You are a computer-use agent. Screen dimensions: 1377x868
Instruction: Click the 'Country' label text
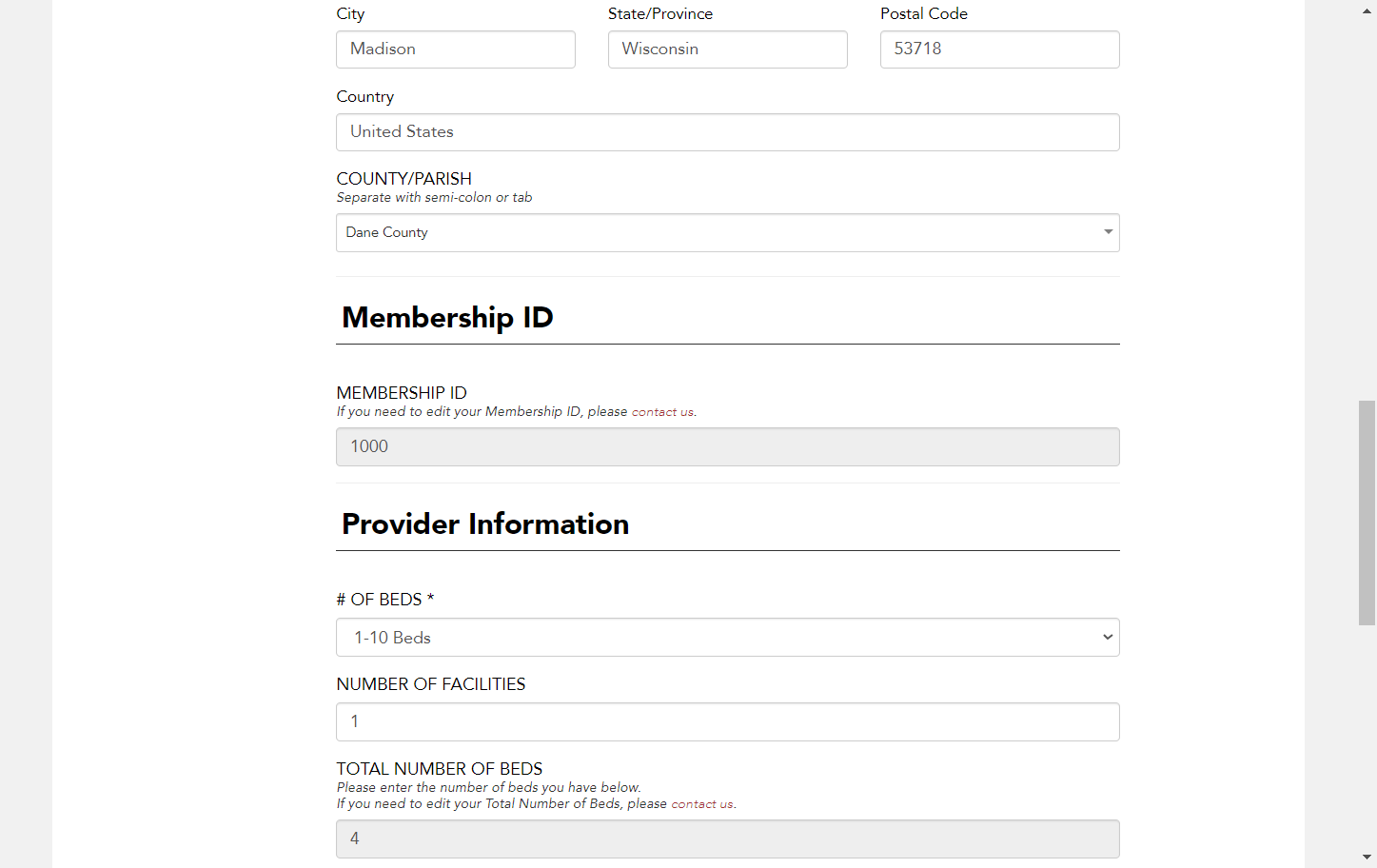click(x=364, y=97)
